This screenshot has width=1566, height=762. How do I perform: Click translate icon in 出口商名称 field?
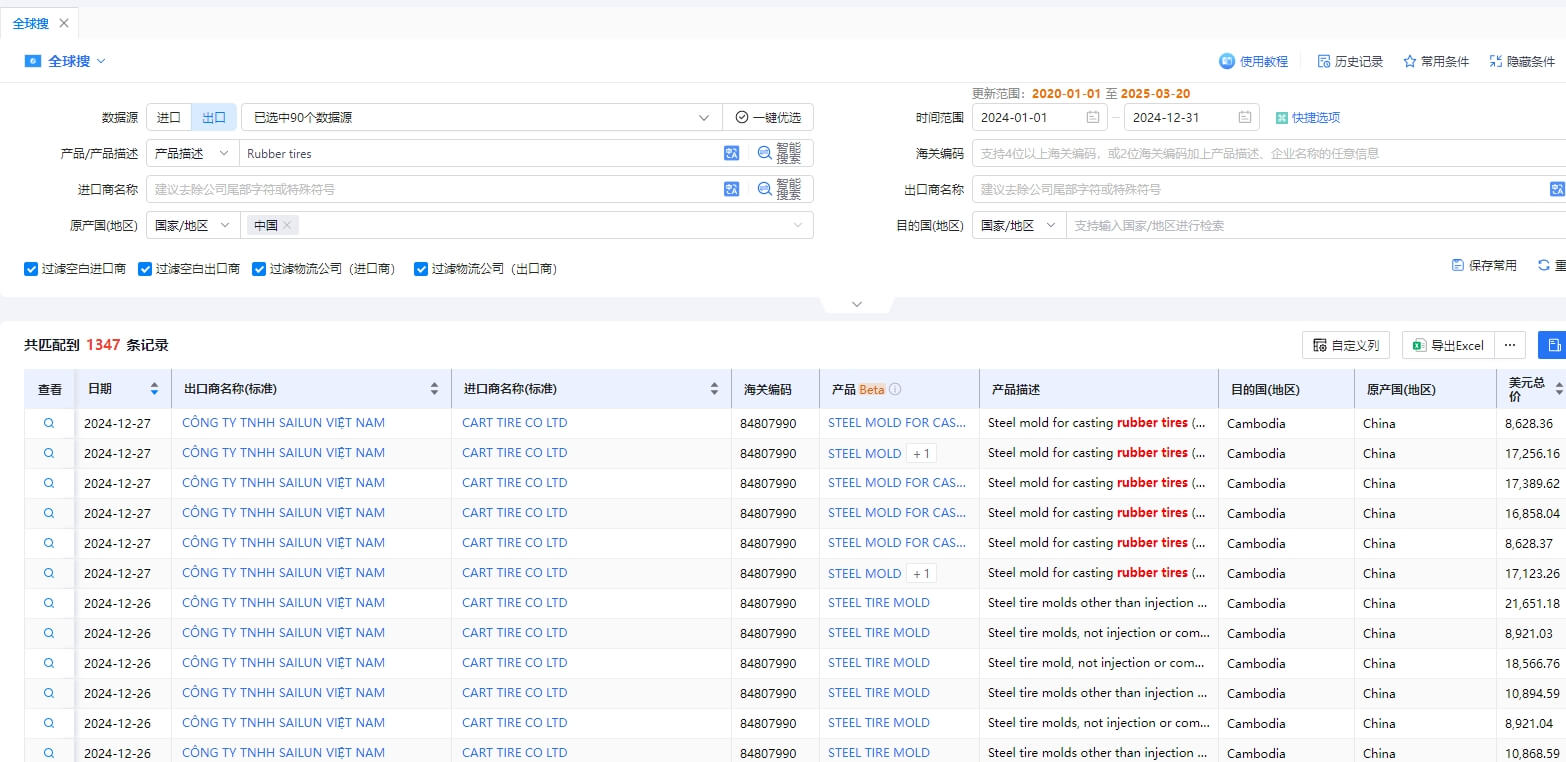click(1557, 189)
